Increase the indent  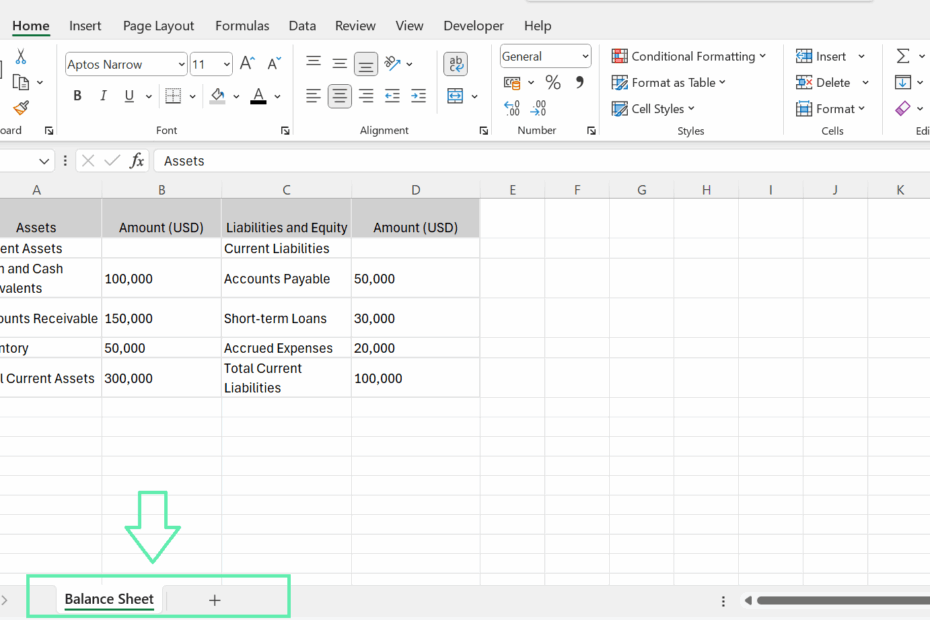coord(419,96)
